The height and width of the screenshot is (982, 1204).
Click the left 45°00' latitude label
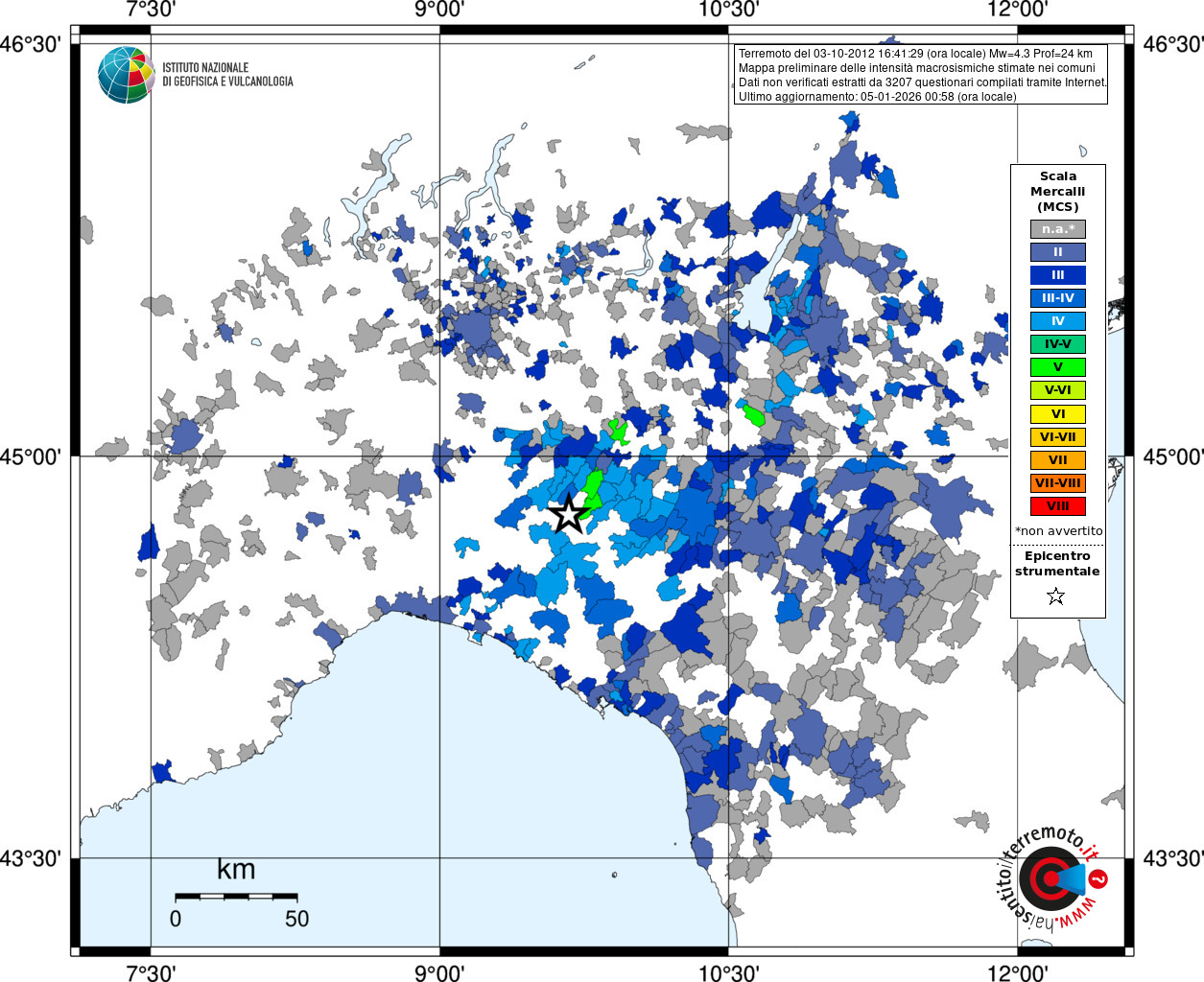point(31,456)
